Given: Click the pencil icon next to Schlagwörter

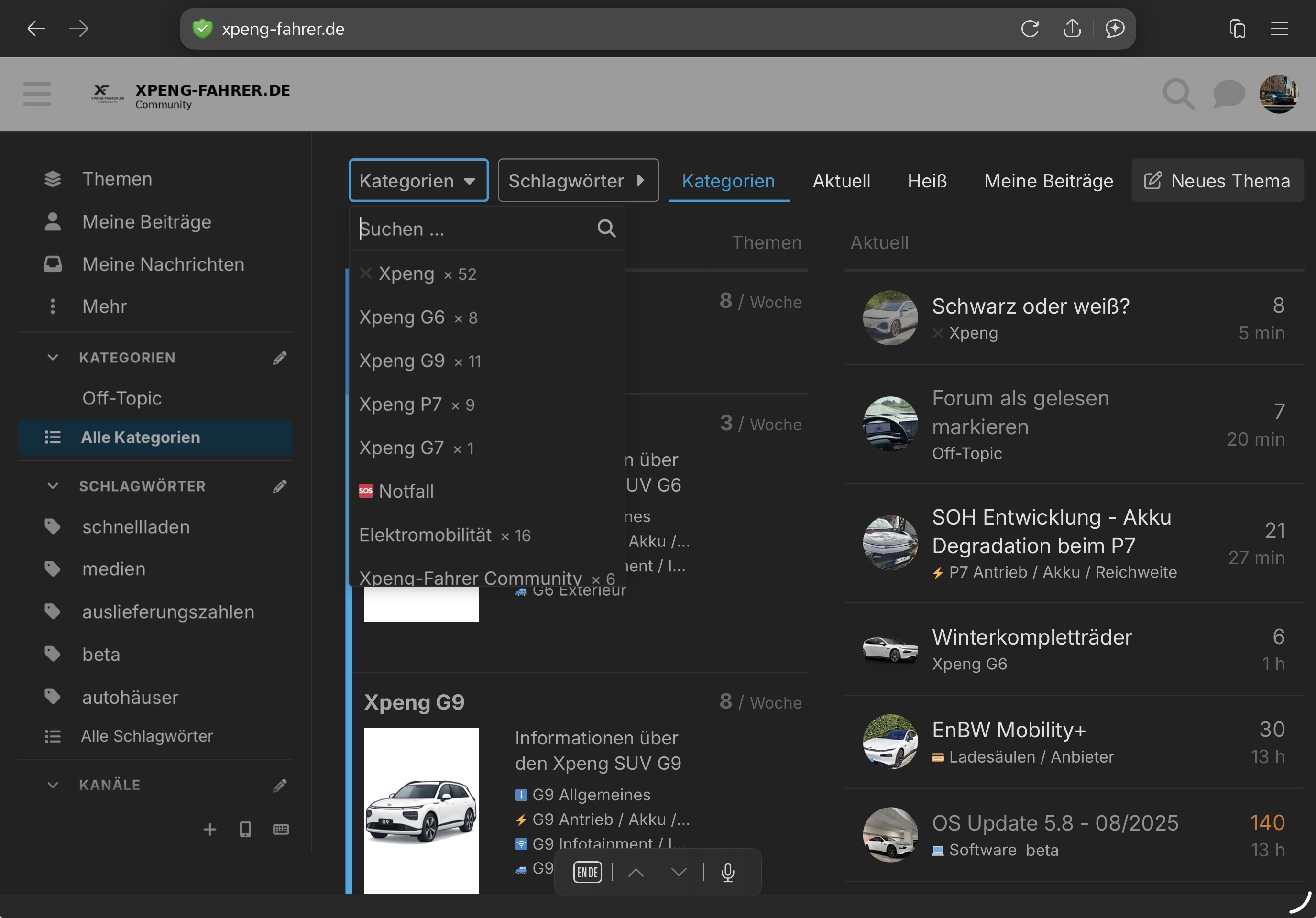Looking at the screenshot, I should pyautogui.click(x=280, y=487).
